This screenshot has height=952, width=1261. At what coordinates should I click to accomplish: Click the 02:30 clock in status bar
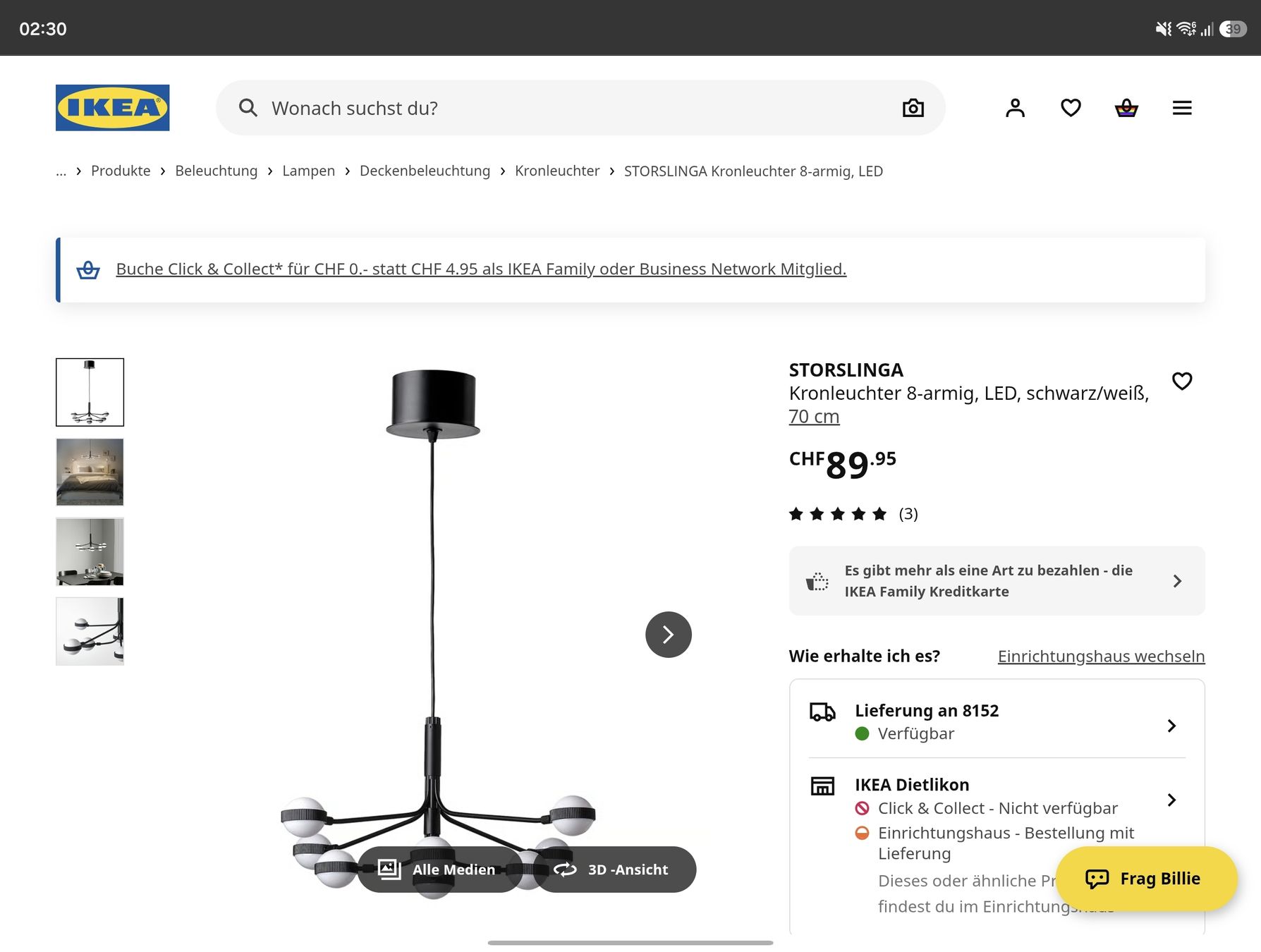click(x=43, y=29)
